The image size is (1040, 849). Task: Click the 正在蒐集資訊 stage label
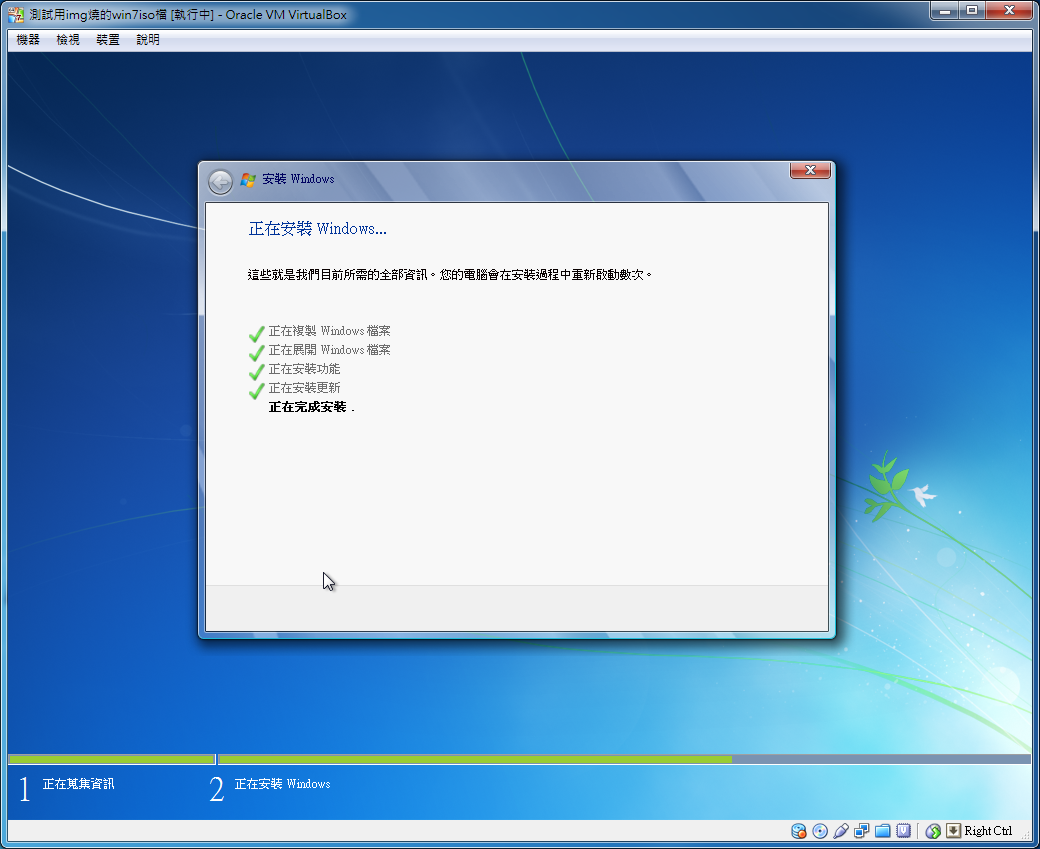pos(78,784)
